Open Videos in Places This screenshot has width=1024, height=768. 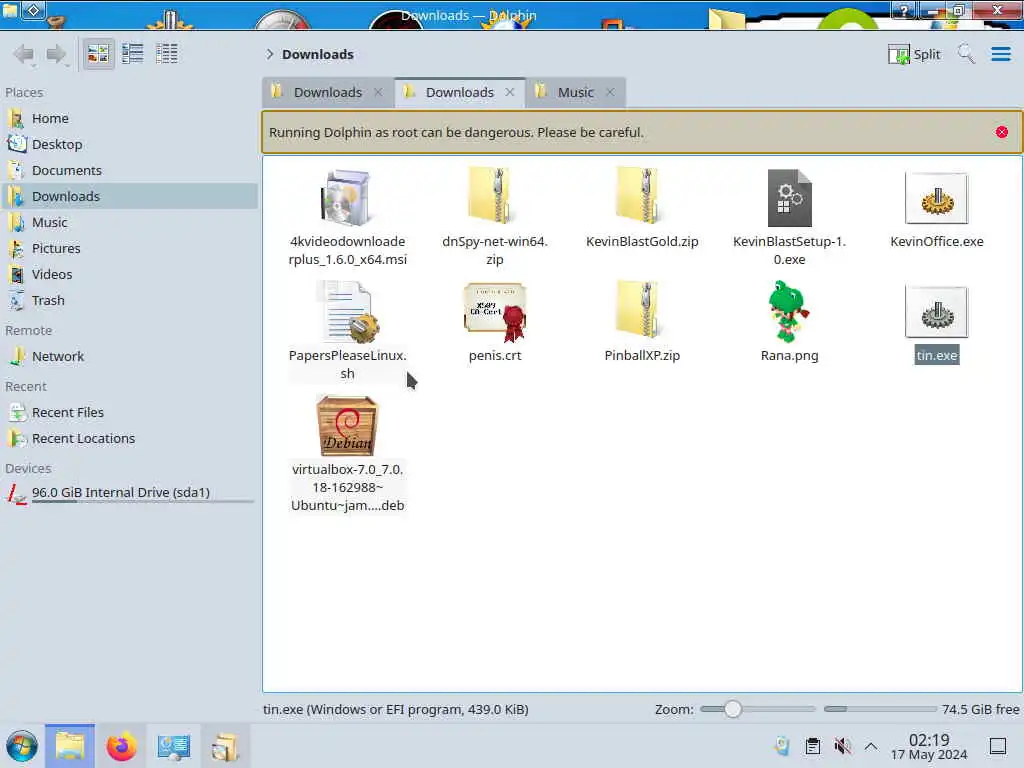click(x=129, y=275)
